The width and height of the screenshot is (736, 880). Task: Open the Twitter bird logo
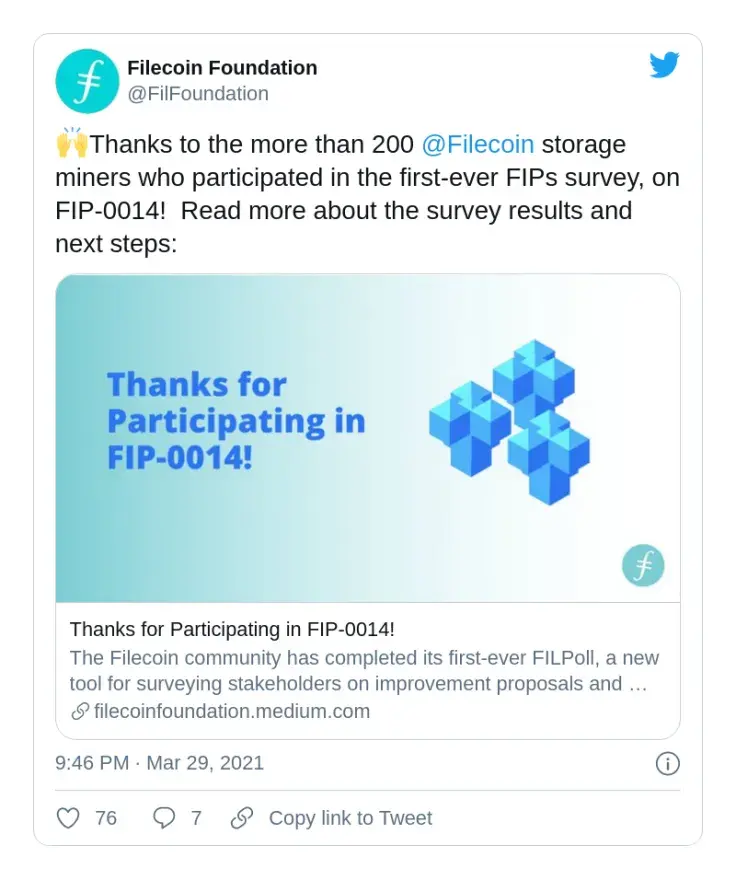tap(664, 65)
